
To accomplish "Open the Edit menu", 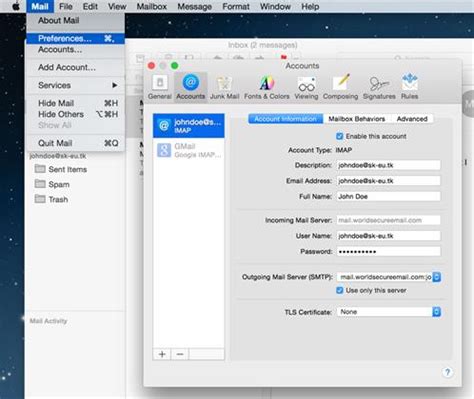I will pyautogui.click(x=90, y=6).
